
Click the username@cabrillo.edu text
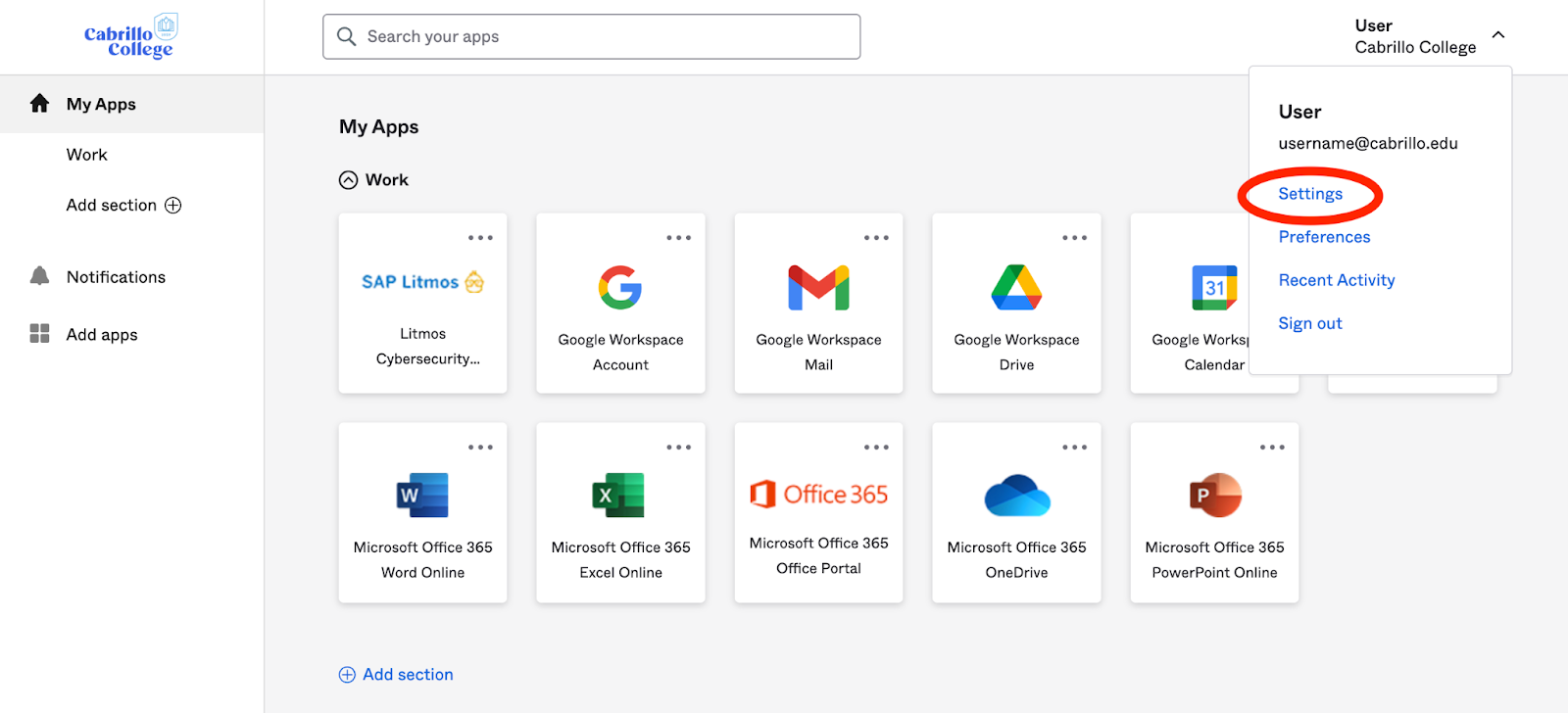coord(1368,143)
